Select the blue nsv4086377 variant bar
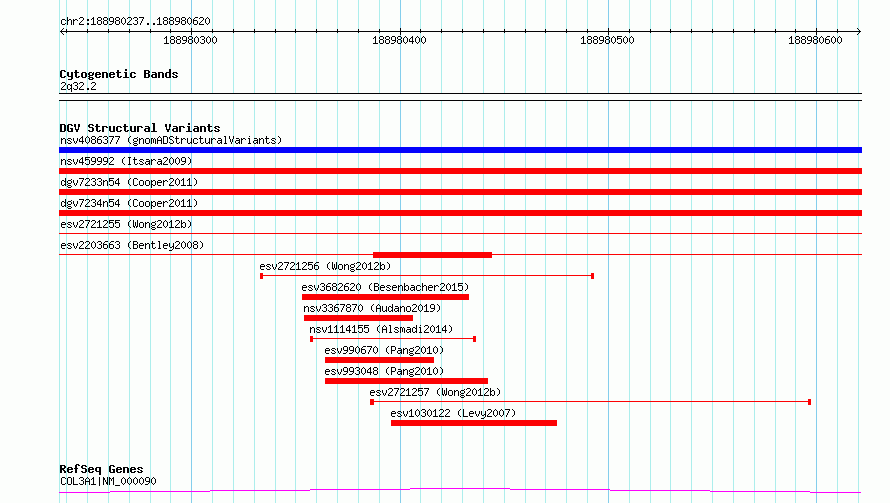 [x=460, y=150]
